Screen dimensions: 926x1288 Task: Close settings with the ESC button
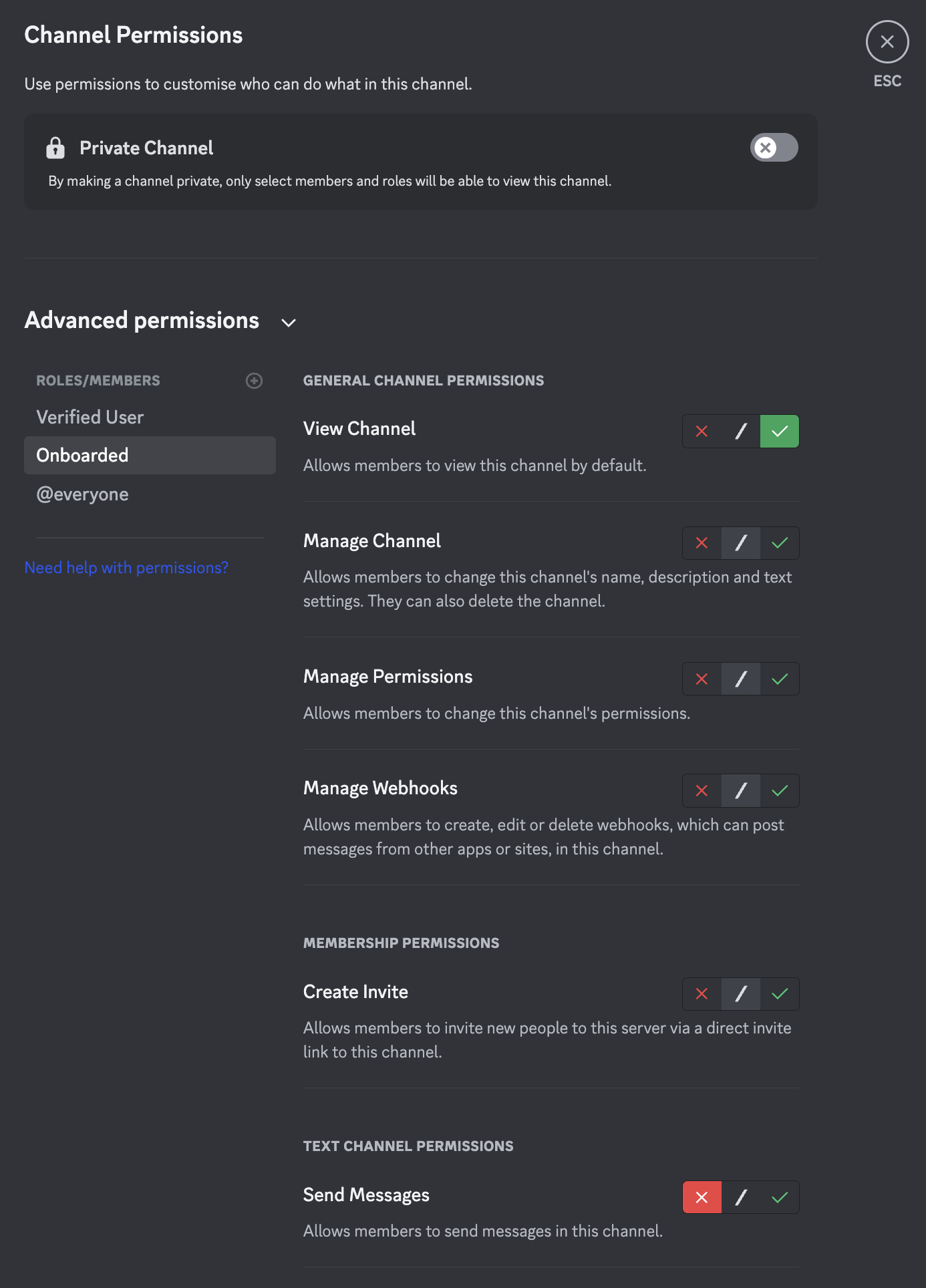[x=887, y=42]
